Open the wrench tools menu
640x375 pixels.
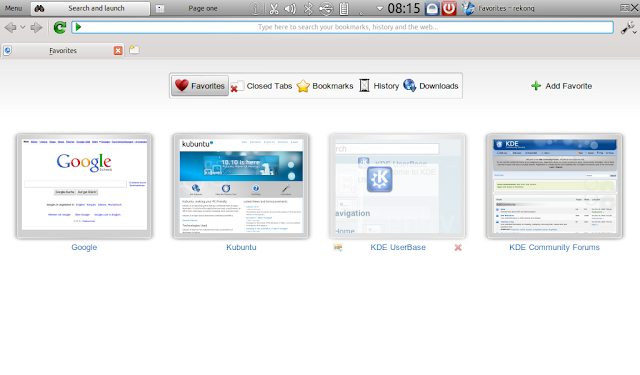(628, 27)
